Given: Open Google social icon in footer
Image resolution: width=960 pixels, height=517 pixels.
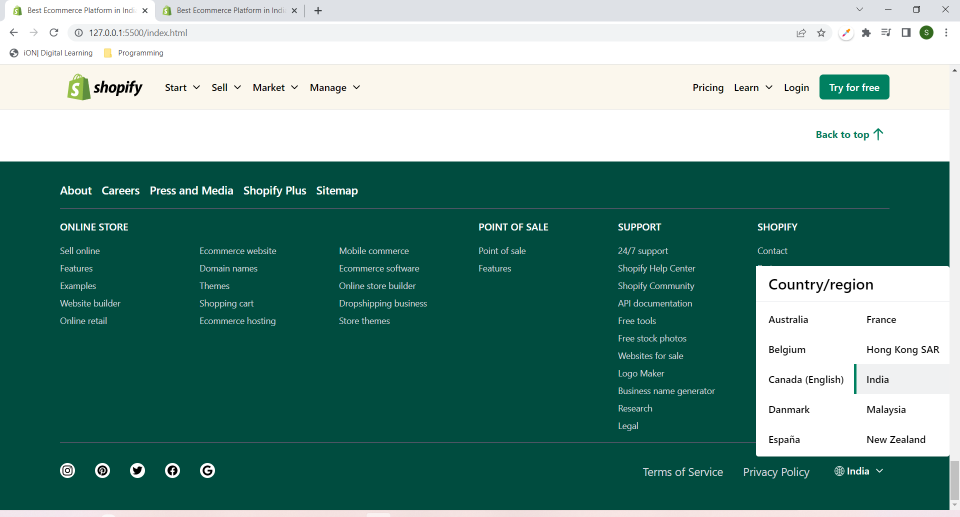Looking at the screenshot, I should (x=208, y=470).
